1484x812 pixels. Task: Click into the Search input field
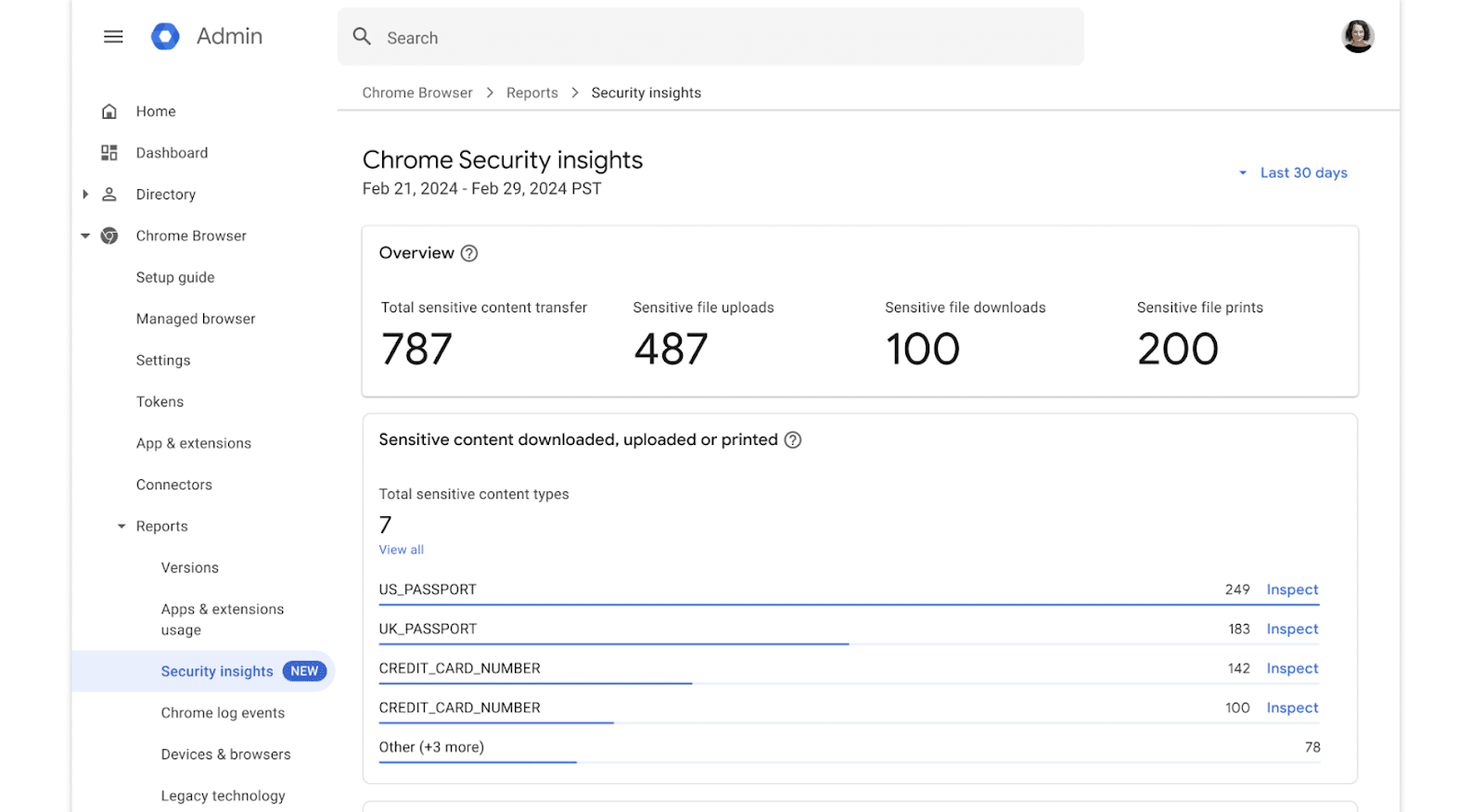click(723, 38)
